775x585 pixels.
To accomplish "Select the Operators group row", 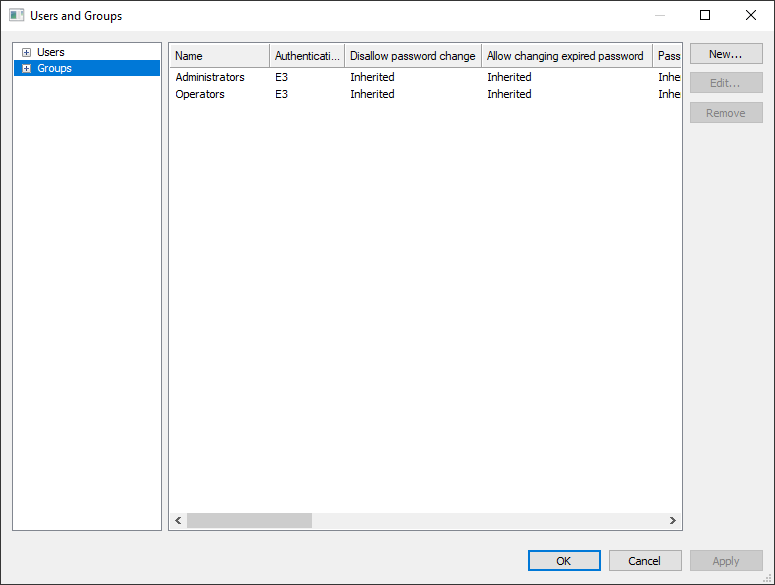I will pos(200,94).
